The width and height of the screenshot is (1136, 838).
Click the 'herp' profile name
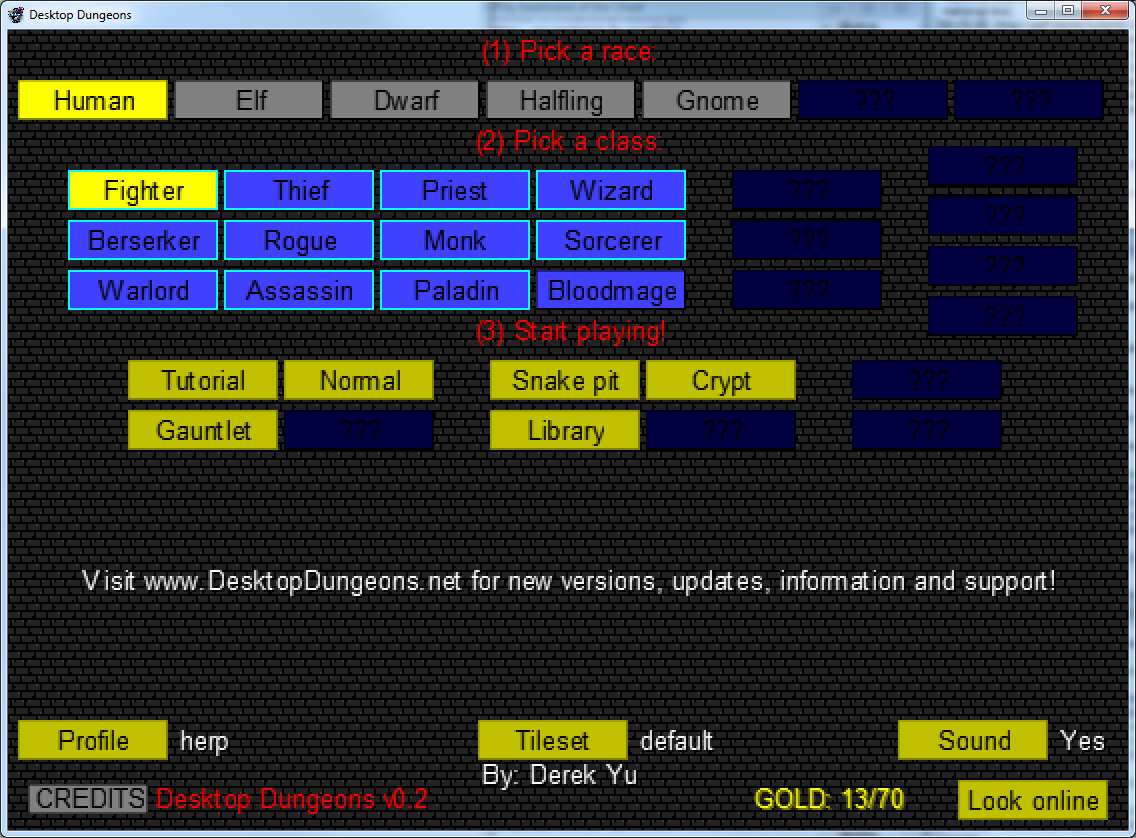click(204, 742)
